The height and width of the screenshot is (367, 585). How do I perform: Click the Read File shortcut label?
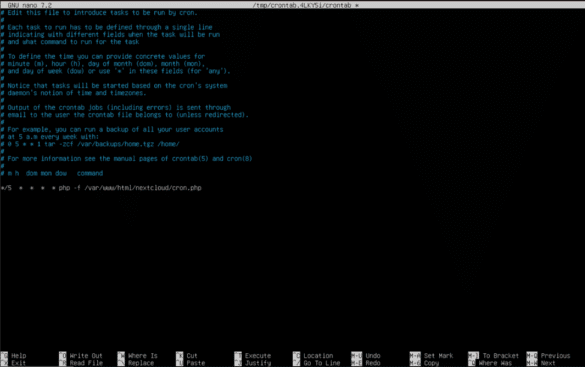coord(86,363)
